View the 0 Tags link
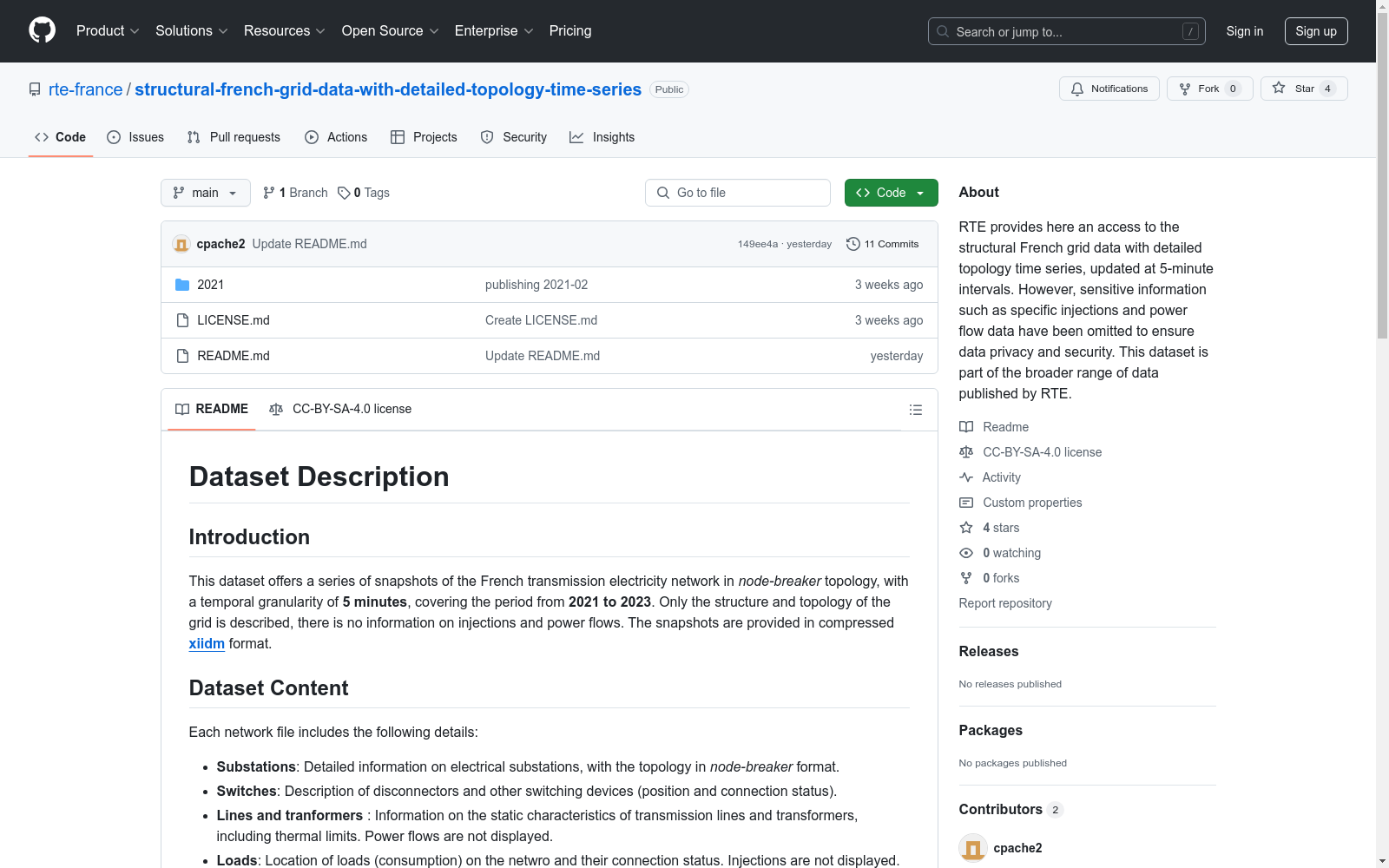The image size is (1389, 868). [x=364, y=193]
